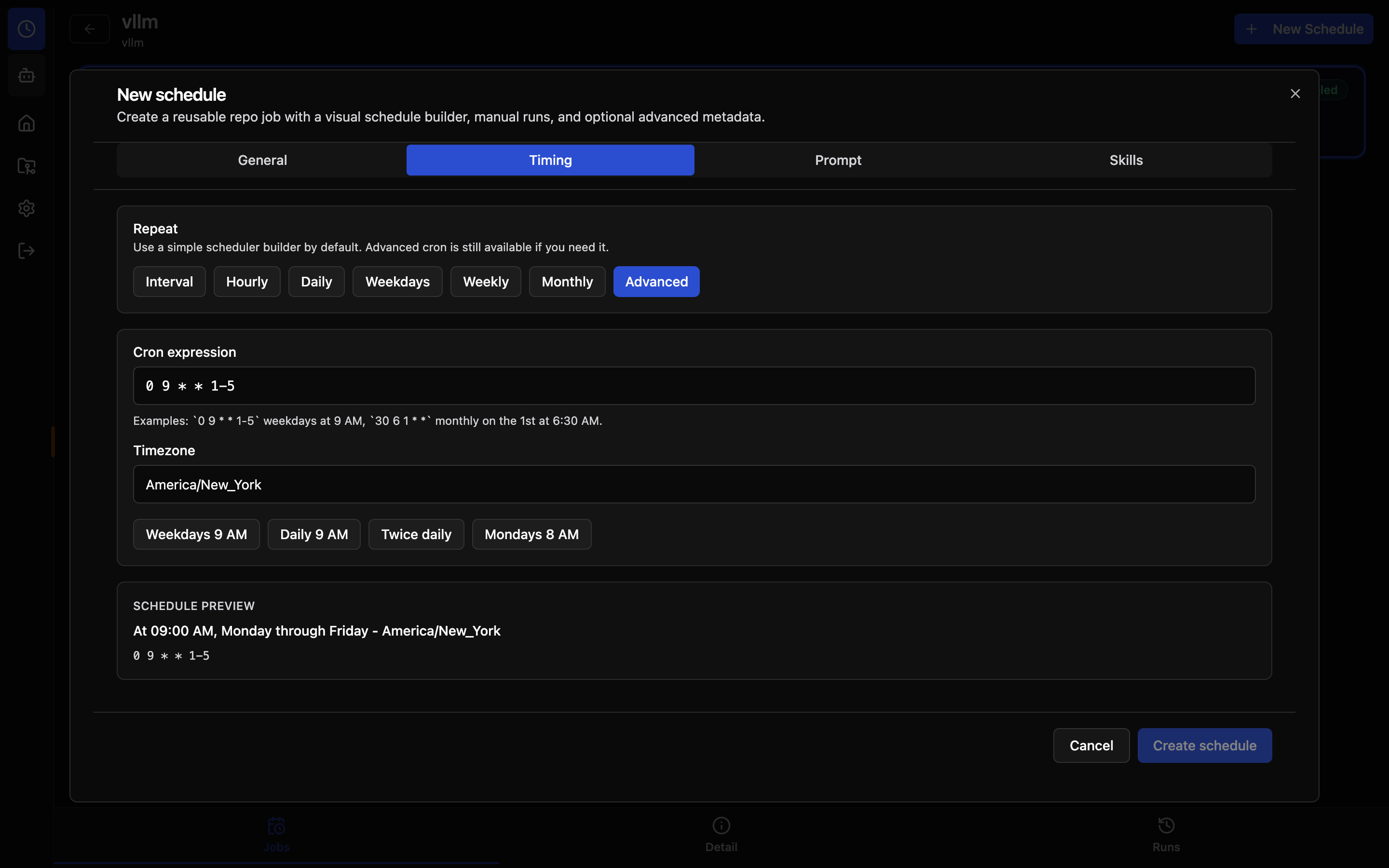The image size is (1389, 868).
Task: Open the folder repositories icon in sidebar
Action: 27,166
